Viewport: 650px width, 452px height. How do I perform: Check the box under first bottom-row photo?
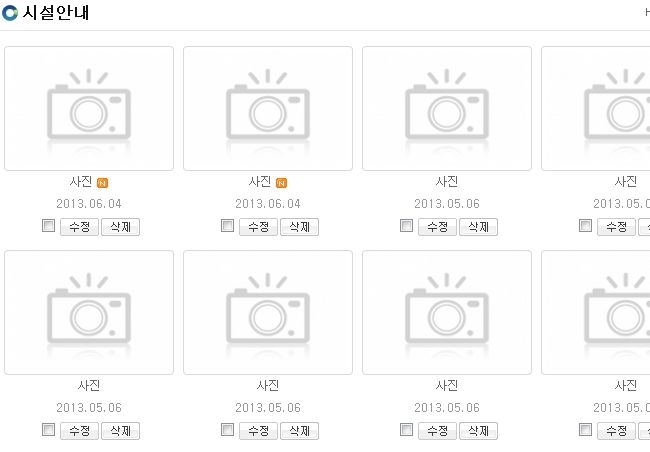(x=49, y=430)
